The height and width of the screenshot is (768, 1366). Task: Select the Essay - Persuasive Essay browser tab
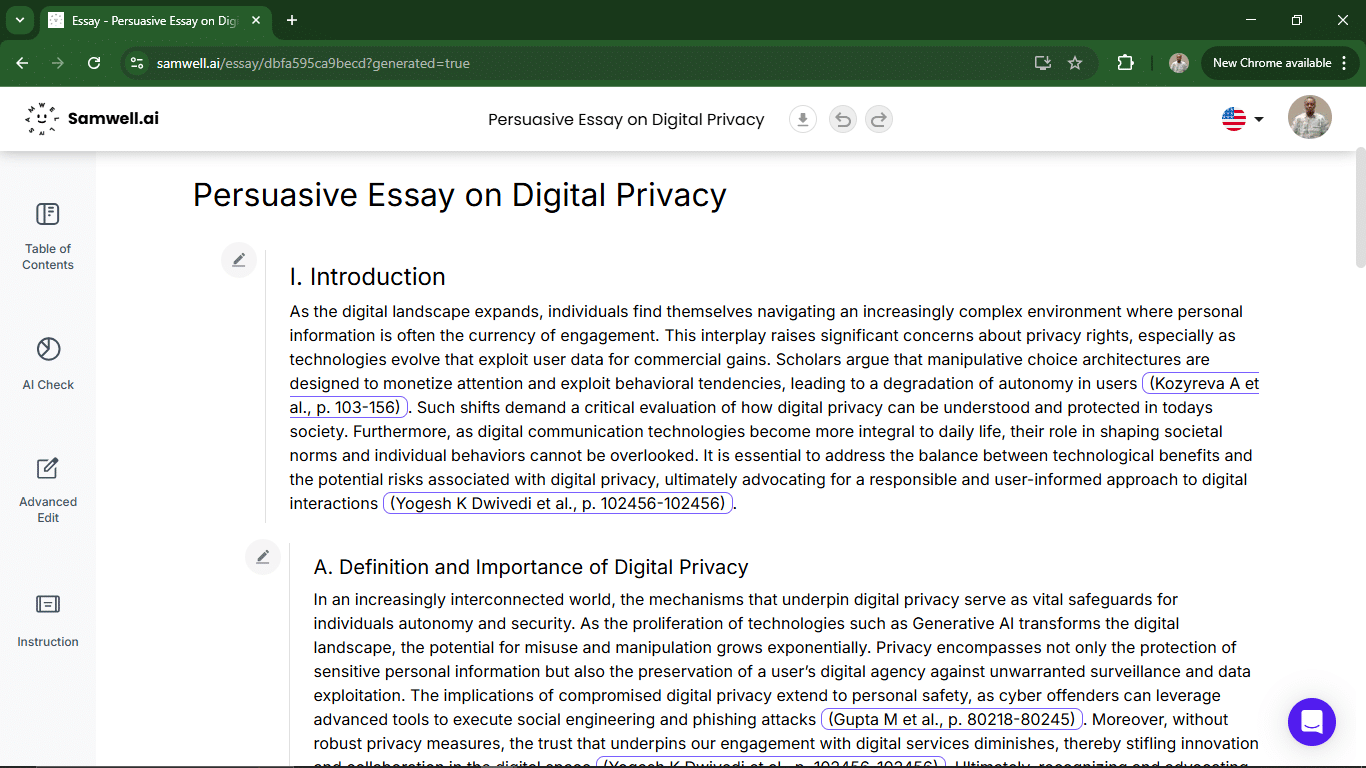(155, 20)
